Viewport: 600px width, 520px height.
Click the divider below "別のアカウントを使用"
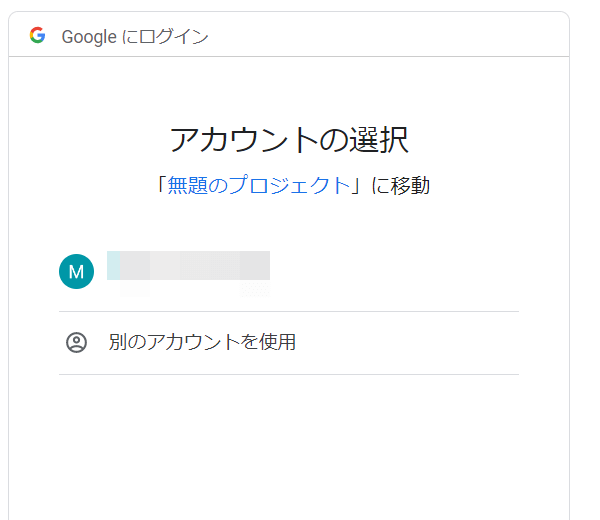[x=289, y=374]
